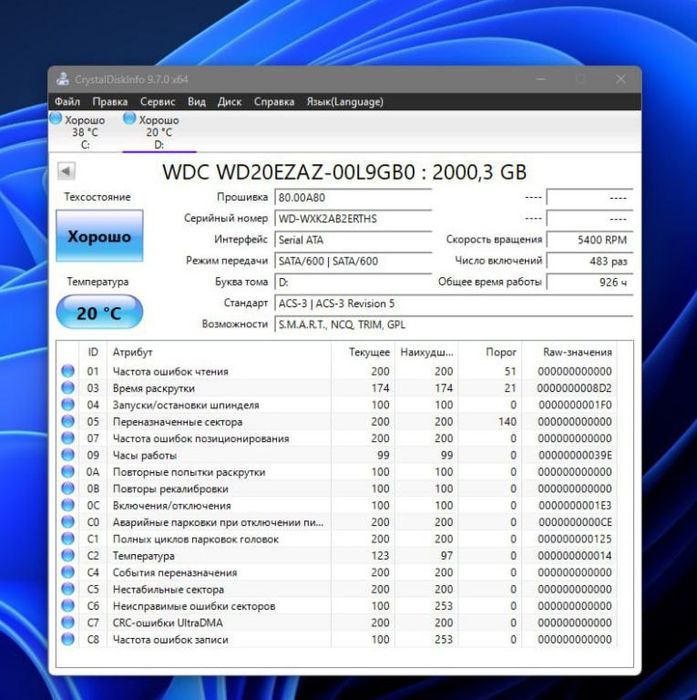Click the status icon for Нестабильные сектора
Screen dimensions: 697x700
click(x=68, y=589)
